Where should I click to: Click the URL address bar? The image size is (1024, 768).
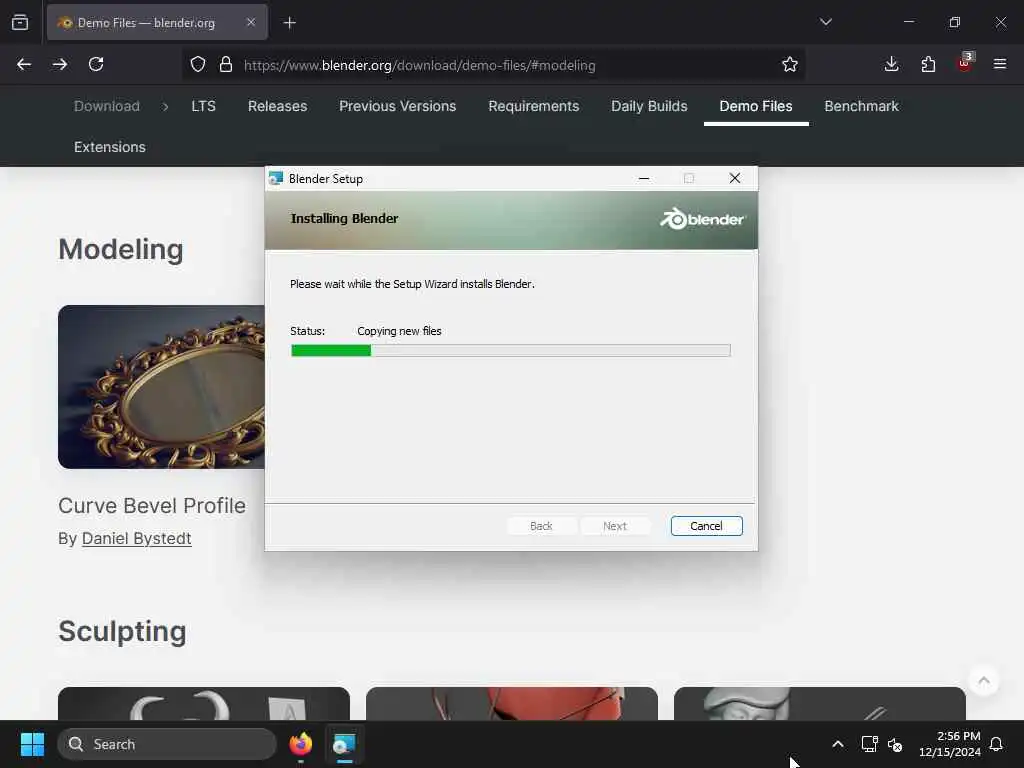tap(493, 65)
